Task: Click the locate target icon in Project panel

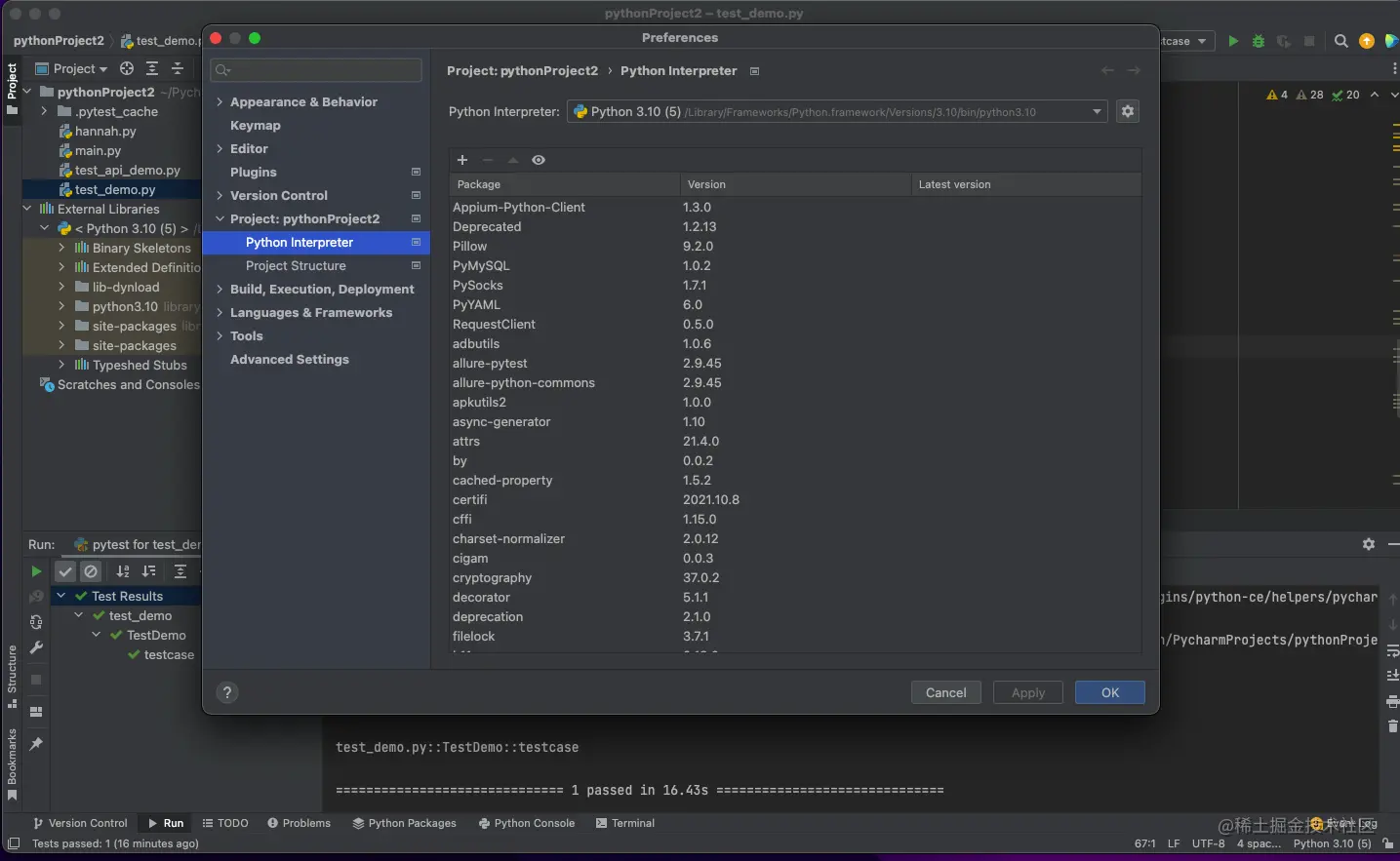Action: click(x=127, y=68)
